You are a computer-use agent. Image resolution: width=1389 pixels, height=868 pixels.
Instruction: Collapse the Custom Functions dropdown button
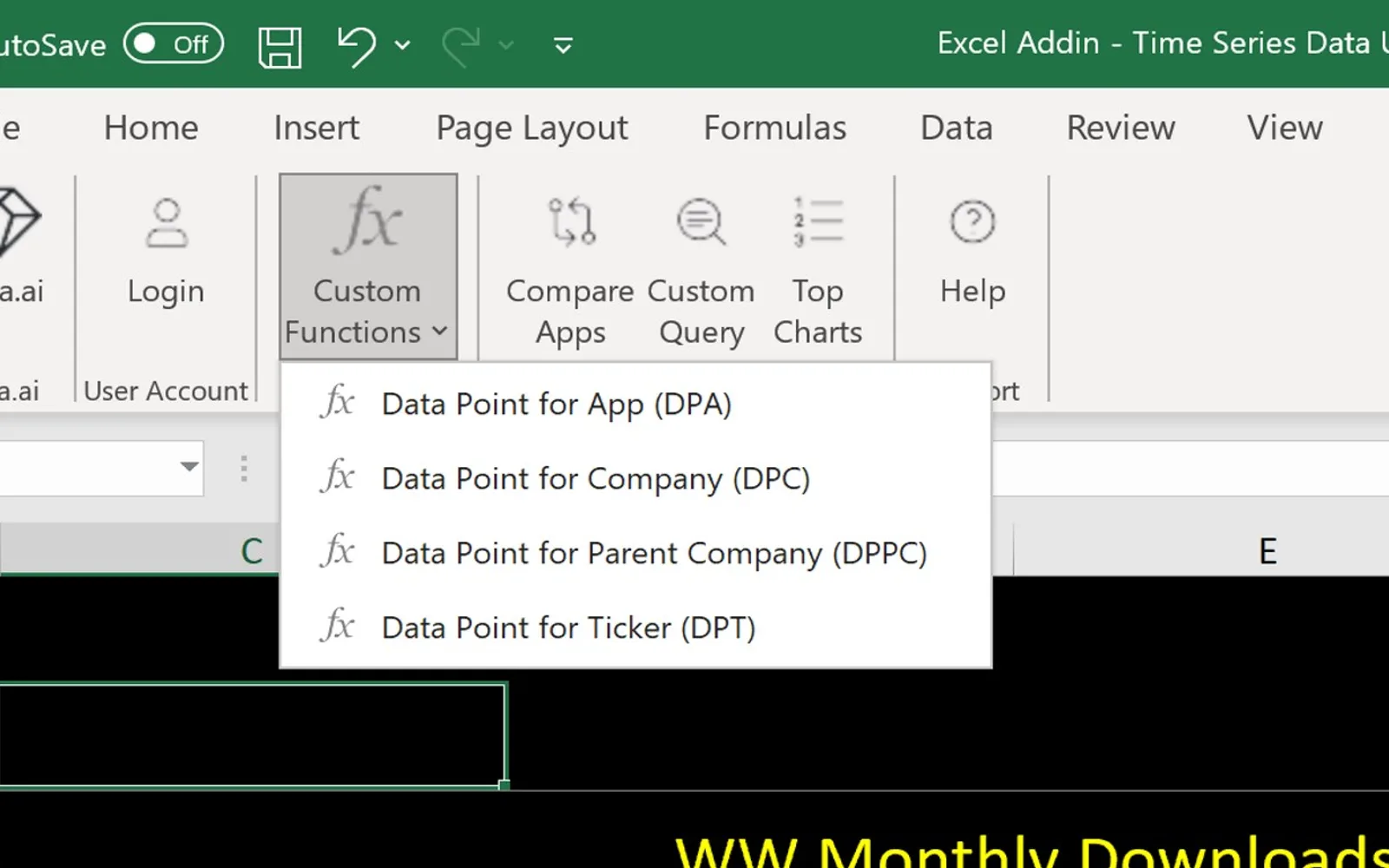[368, 266]
